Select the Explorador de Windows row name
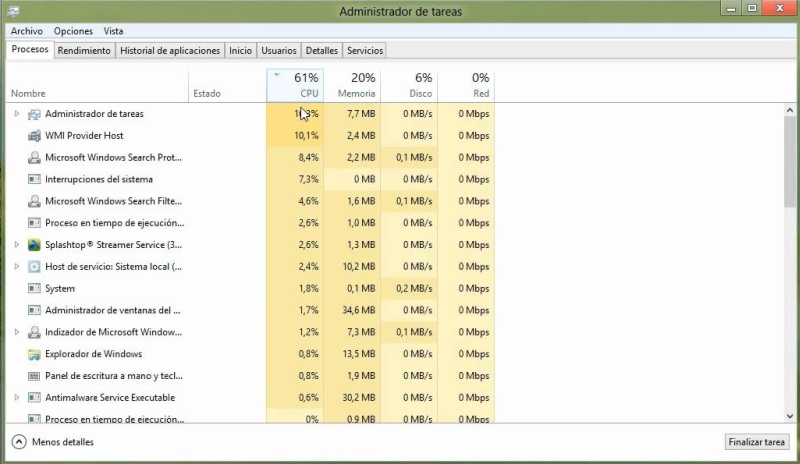Image resolution: width=800 pixels, height=464 pixels. 93,354
